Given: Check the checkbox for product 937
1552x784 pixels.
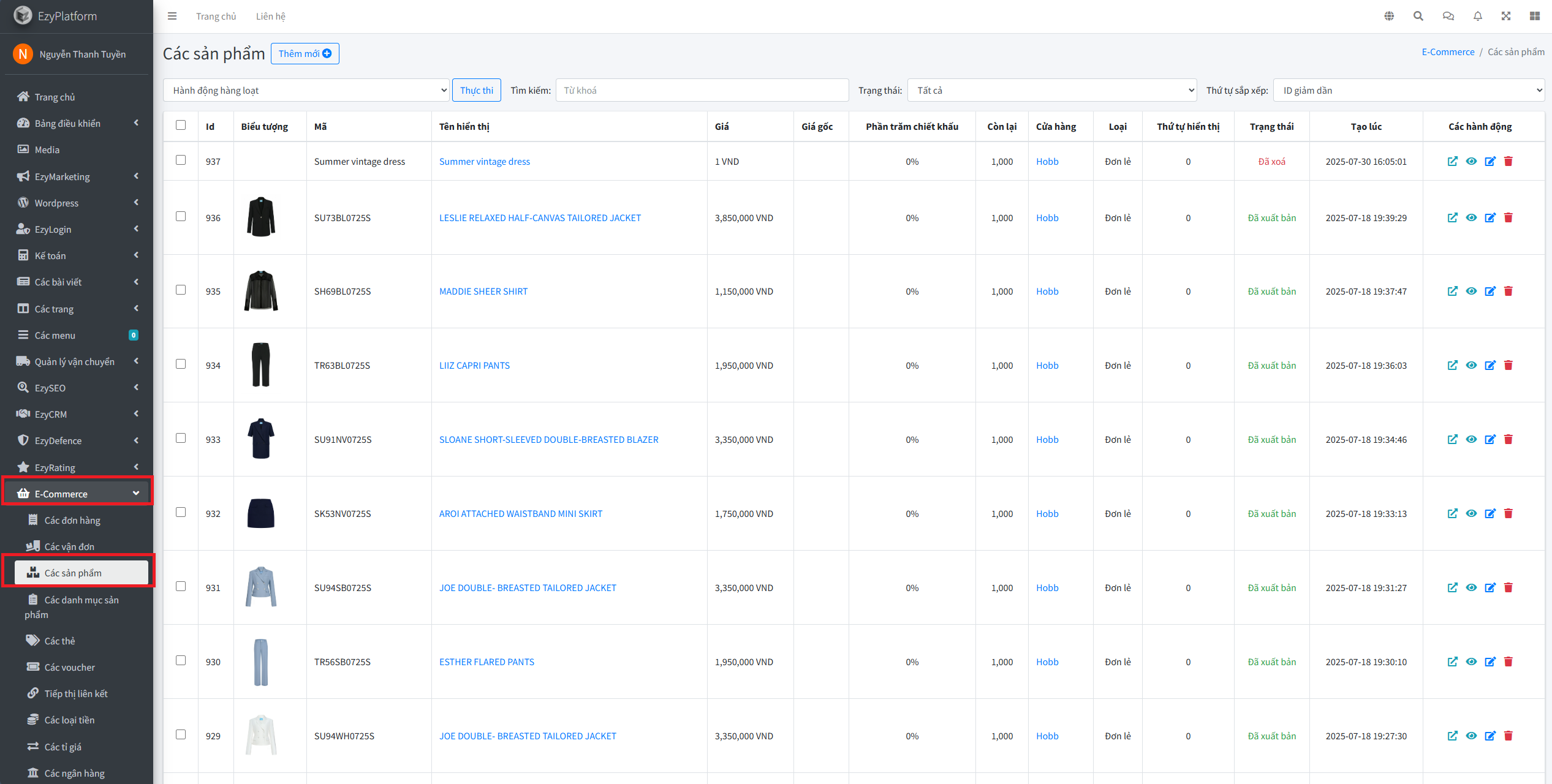Looking at the screenshot, I should 181,160.
